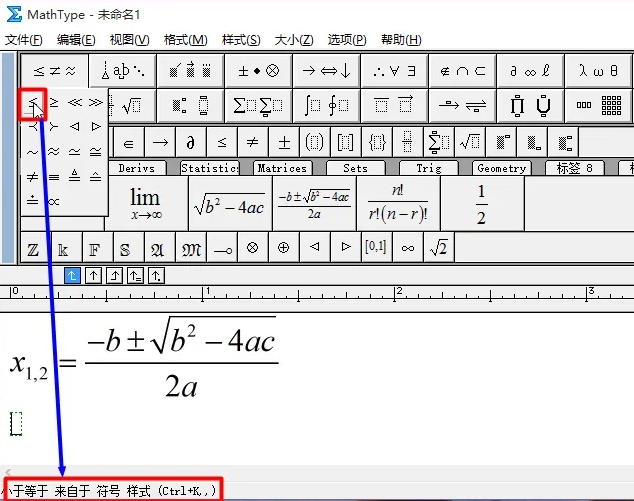
Task: Open the 视图(V) menu
Action: point(129,40)
